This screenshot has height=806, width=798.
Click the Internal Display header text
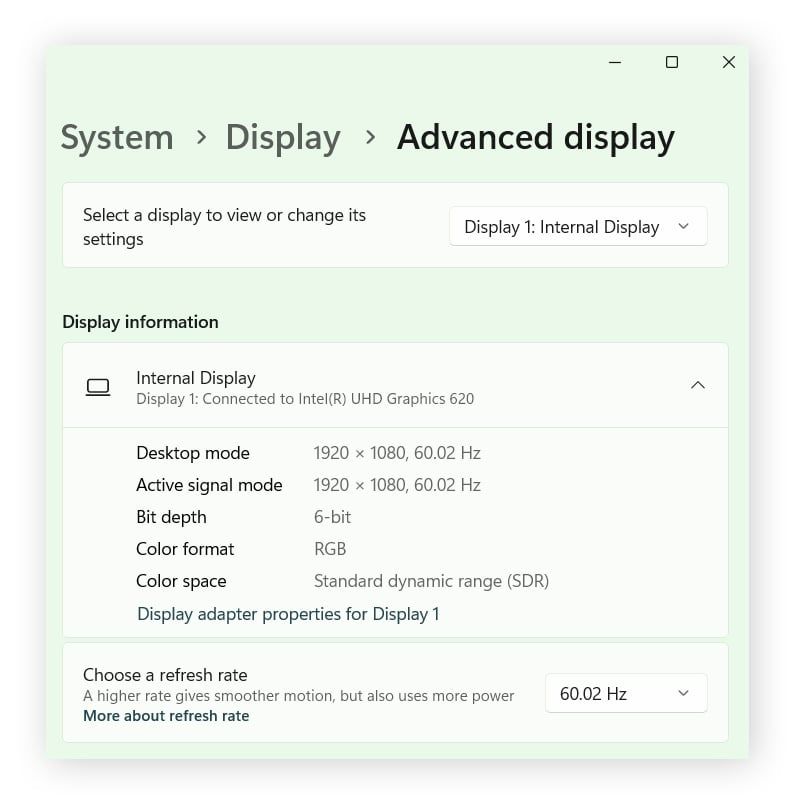(x=196, y=378)
